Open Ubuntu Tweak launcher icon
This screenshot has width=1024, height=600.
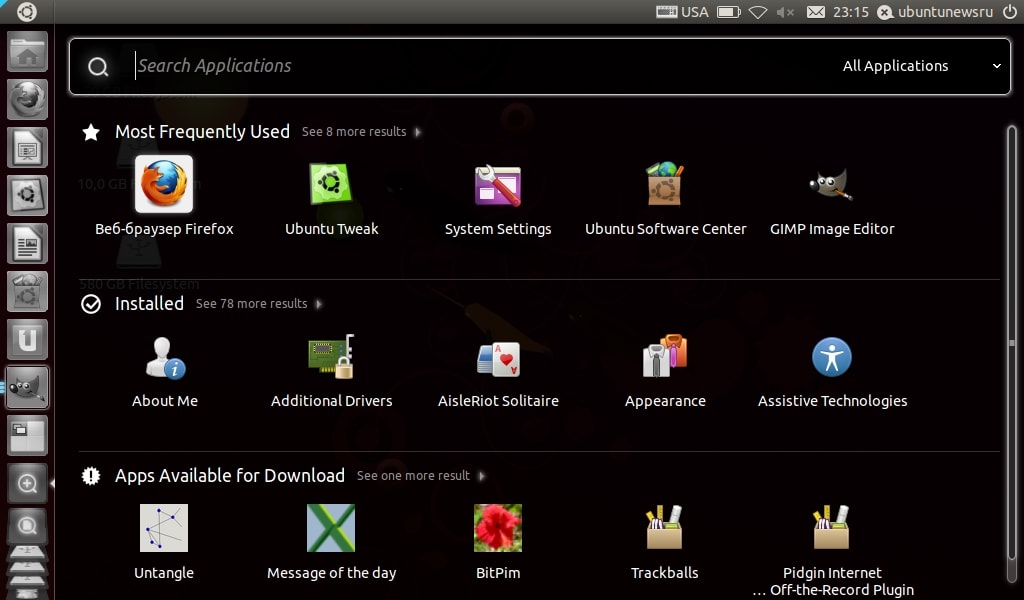pyautogui.click(x=27, y=195)
